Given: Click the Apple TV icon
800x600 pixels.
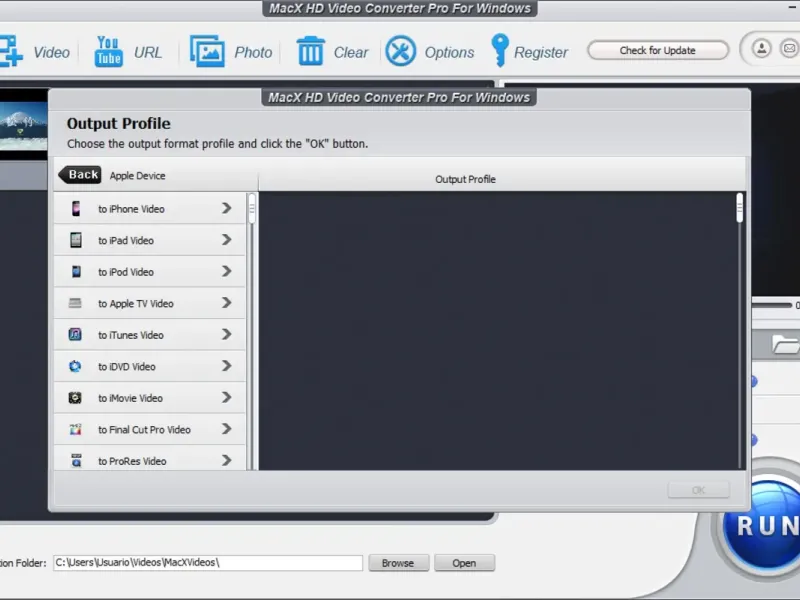Looking at the screenshot, I should tap(75, 303).
